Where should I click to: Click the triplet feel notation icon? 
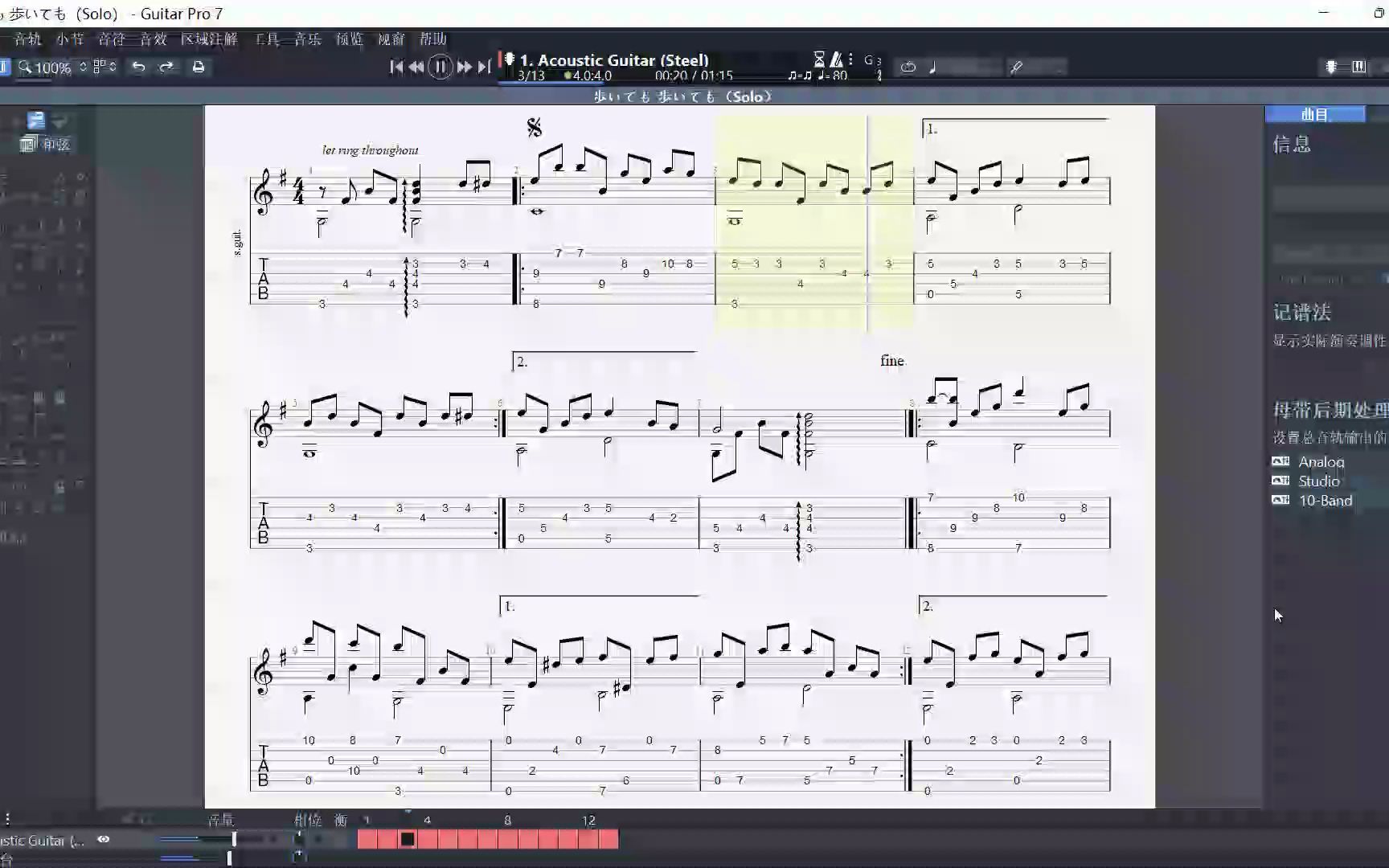(800, 76)
